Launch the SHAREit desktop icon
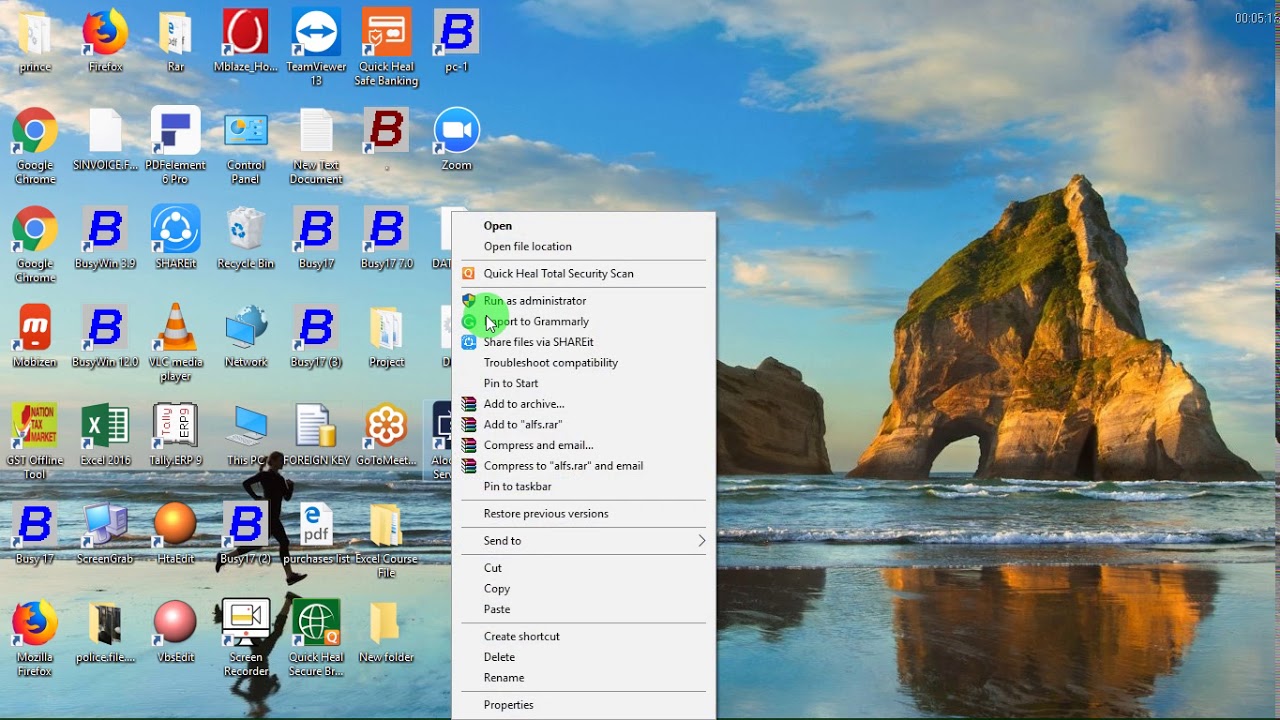This screenshot has height=720, width=1280. click(176, 239)
